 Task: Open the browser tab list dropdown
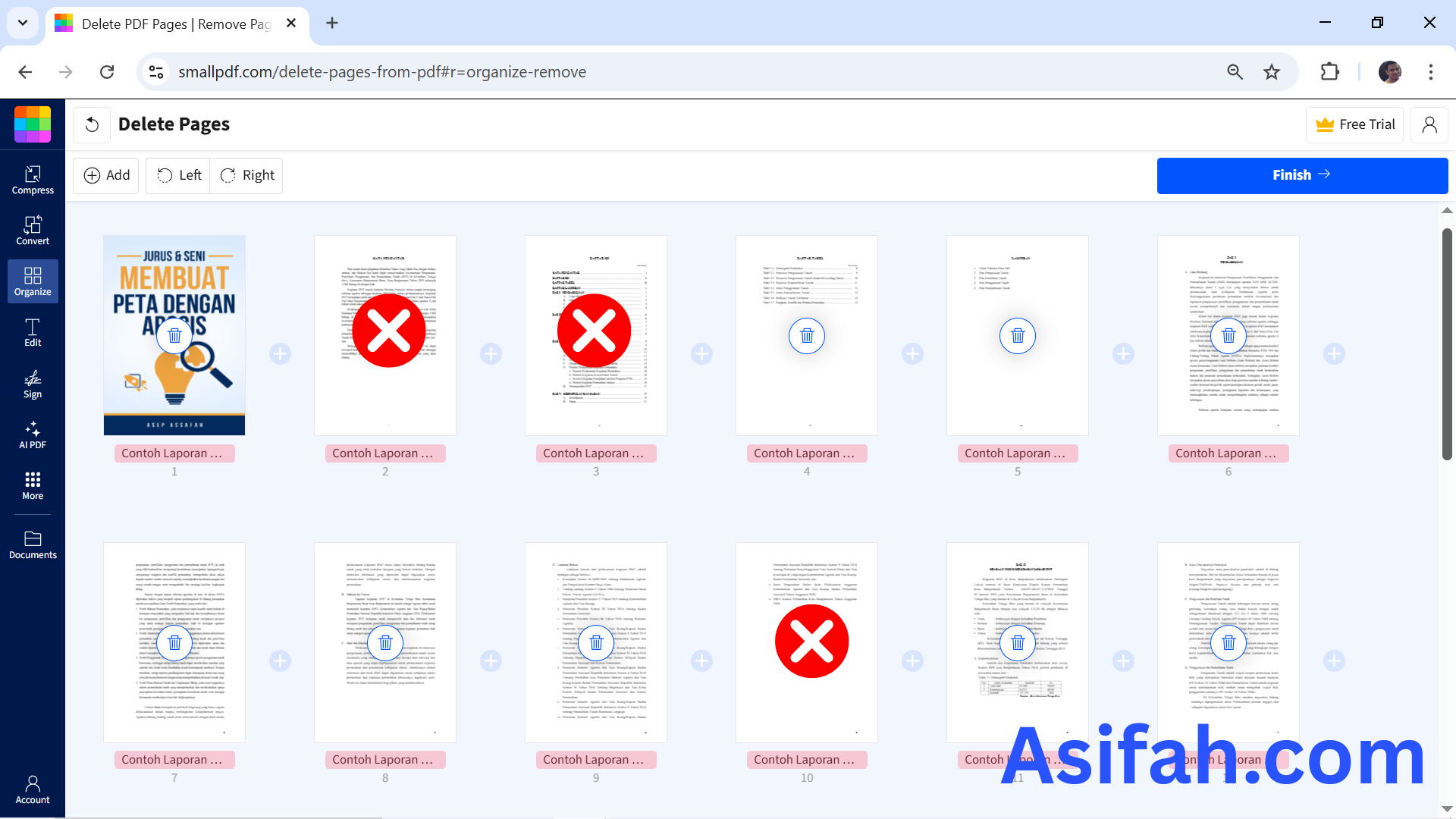point(23,23)
